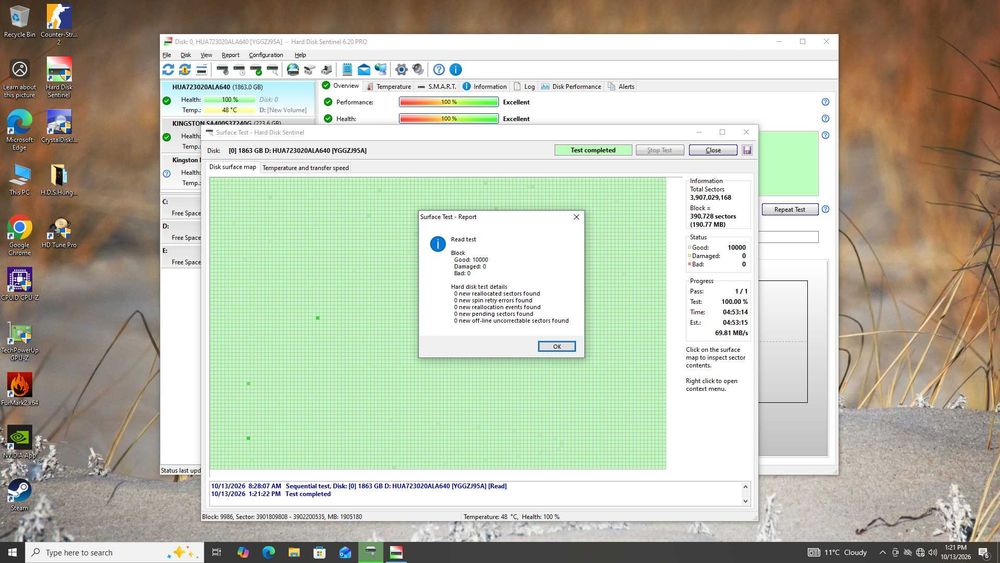Click Repeat Test button in main window

click(790, 209)
